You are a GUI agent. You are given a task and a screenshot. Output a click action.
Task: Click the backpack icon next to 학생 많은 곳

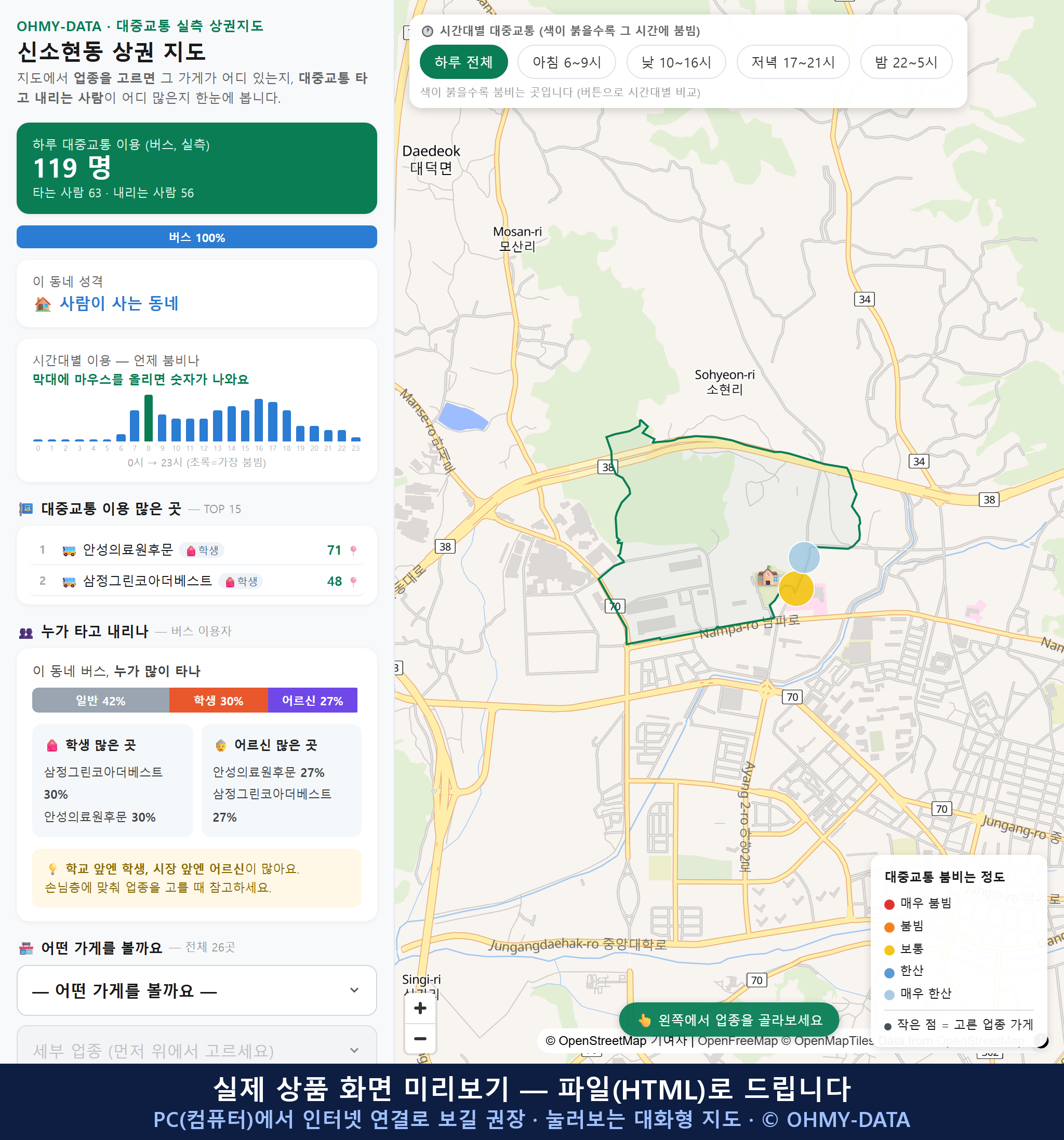(52, 745)
